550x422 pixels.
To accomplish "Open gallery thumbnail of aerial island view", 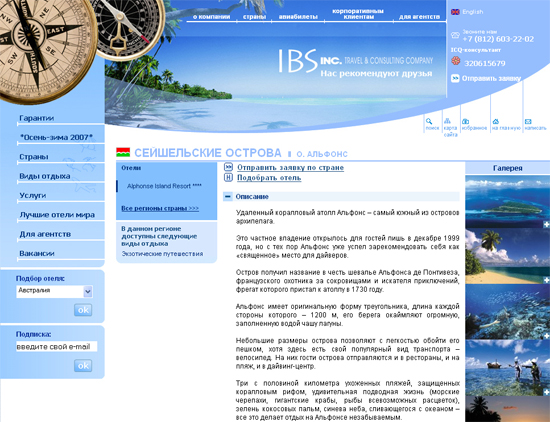I will pyautogui.click(x=508, y=202).
